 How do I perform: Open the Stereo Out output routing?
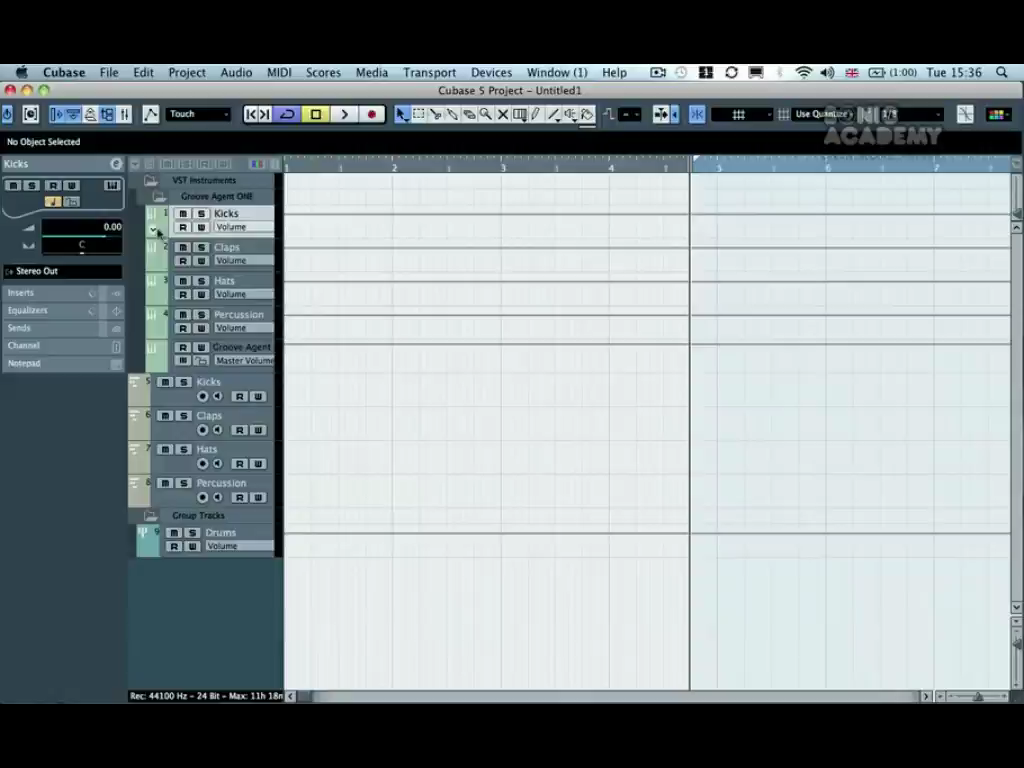pyautogui.click(x=63, y=271)
